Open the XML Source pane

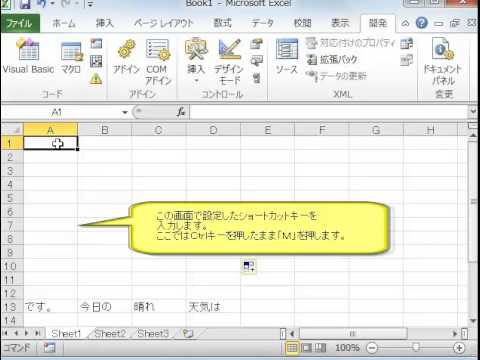(x=286, y=56)
